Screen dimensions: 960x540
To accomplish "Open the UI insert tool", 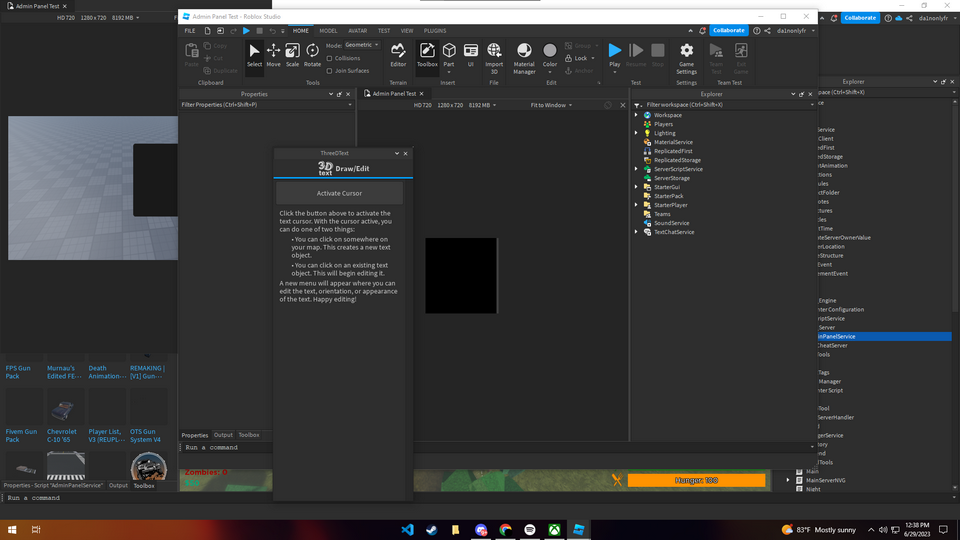I will (x=471, y=55).
